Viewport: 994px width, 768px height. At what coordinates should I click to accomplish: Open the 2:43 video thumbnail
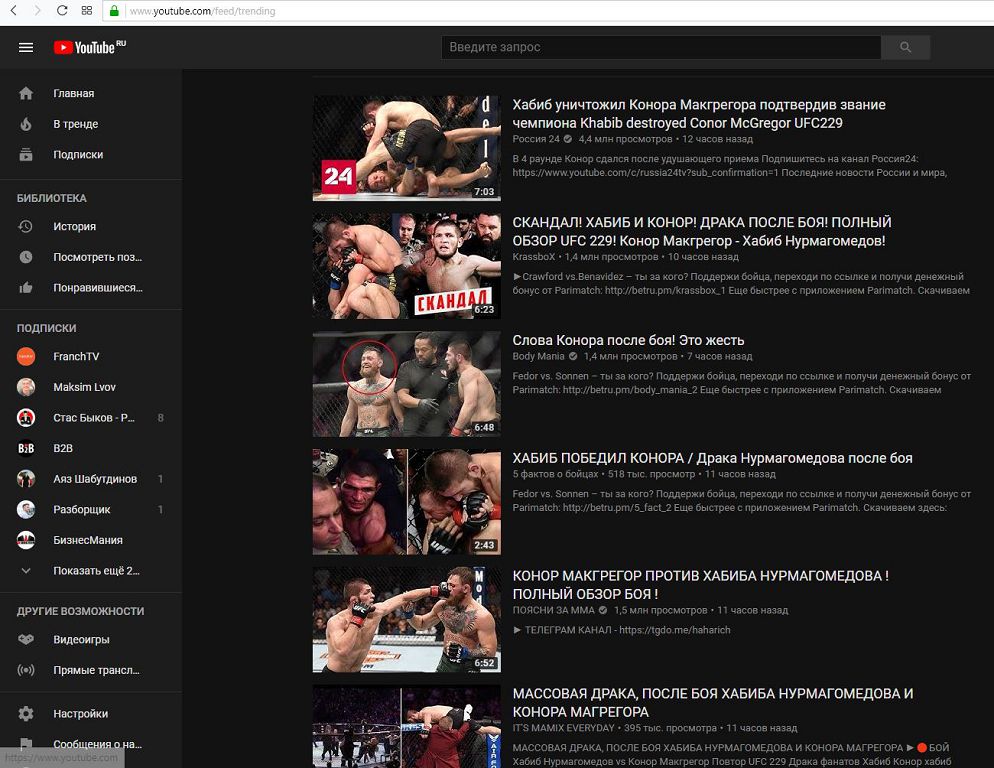[x=406, y=502]
